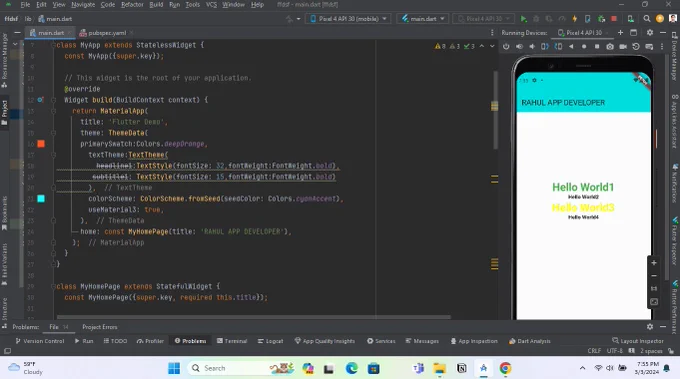Zoom out the emulator with the minus button

(x=654, y=276)
